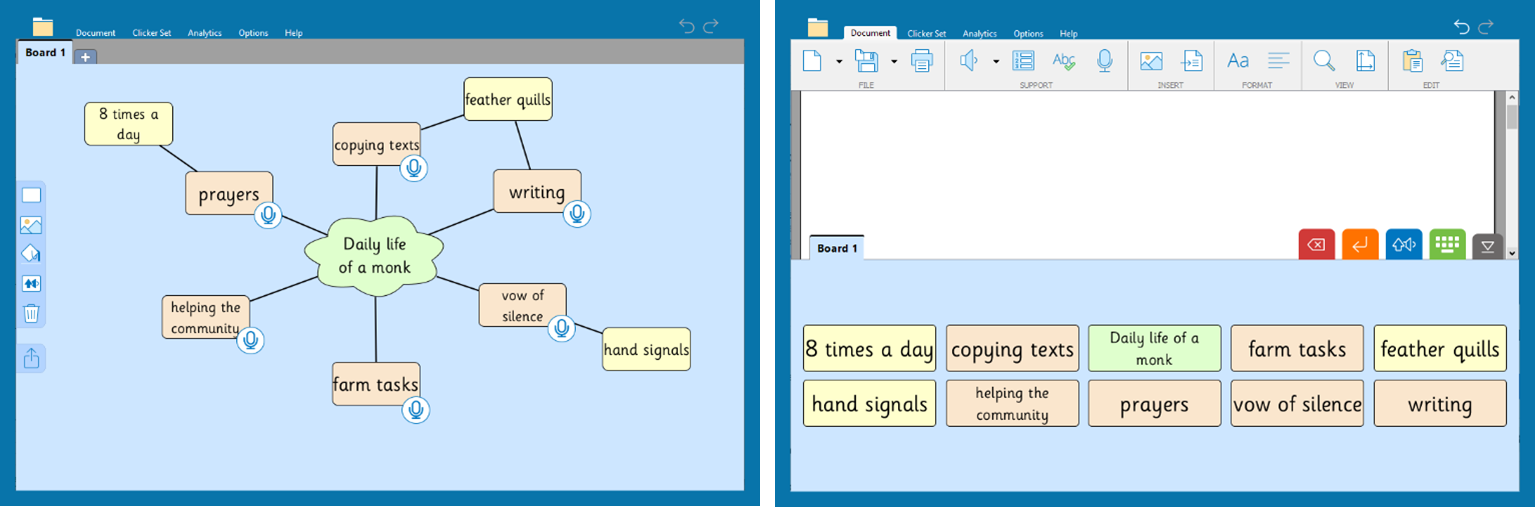Click the document's vertical scrollbar
1535x507 pixels.
pyautogui.click(x=1512, y=170)
